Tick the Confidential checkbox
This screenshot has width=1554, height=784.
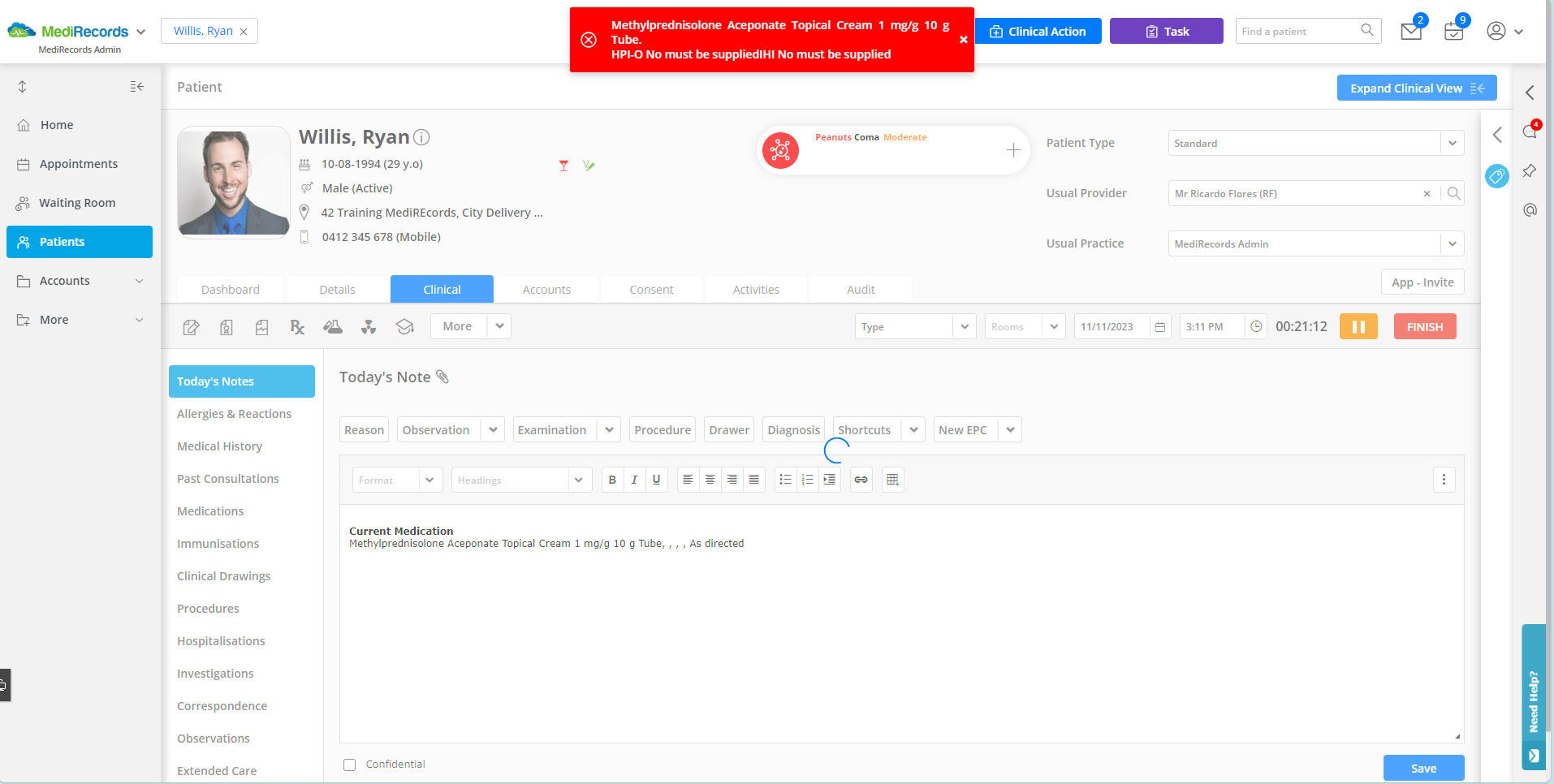click(350, 765)
